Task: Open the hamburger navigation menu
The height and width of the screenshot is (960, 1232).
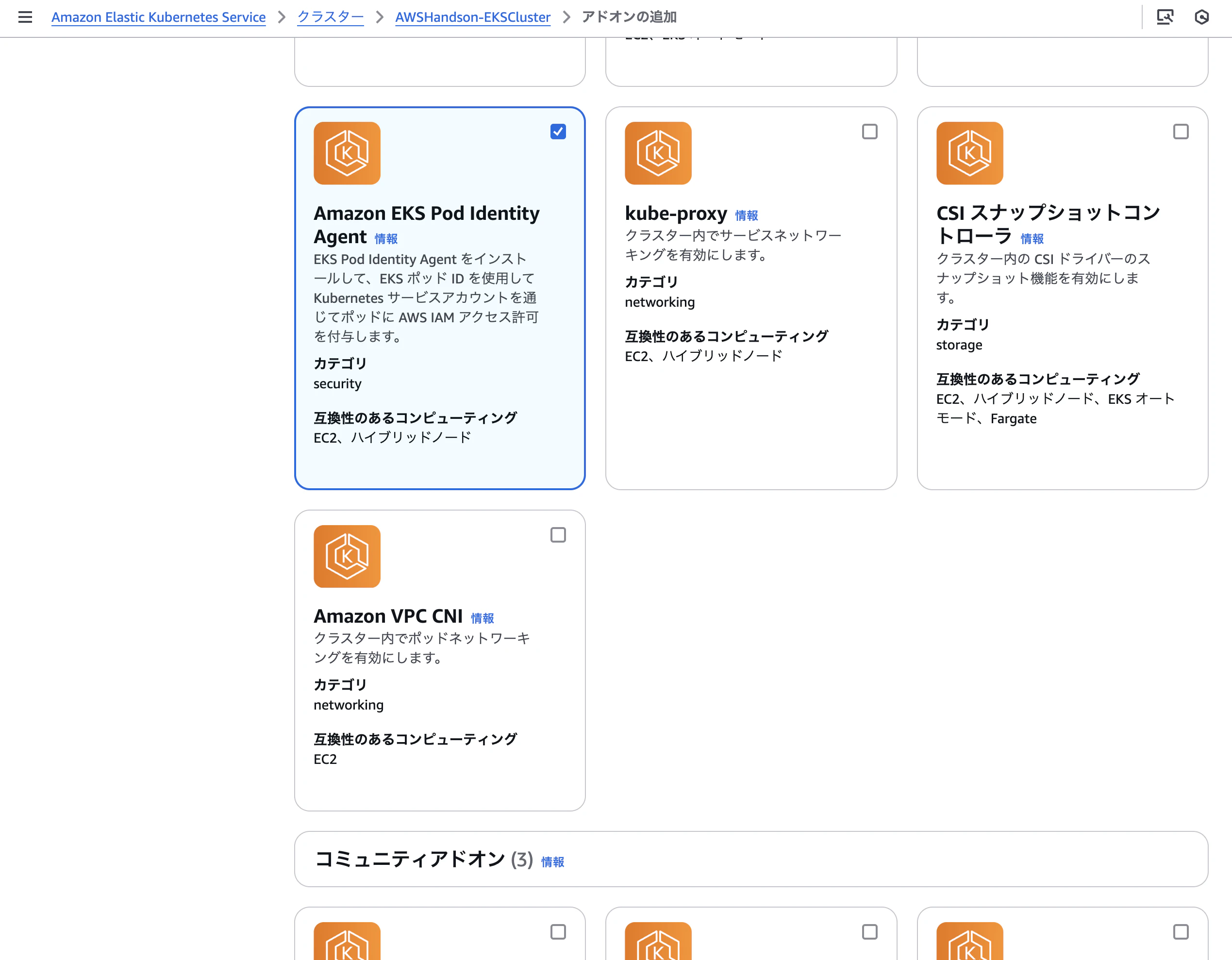Action: pyautogui.click(x=25, y=17)
